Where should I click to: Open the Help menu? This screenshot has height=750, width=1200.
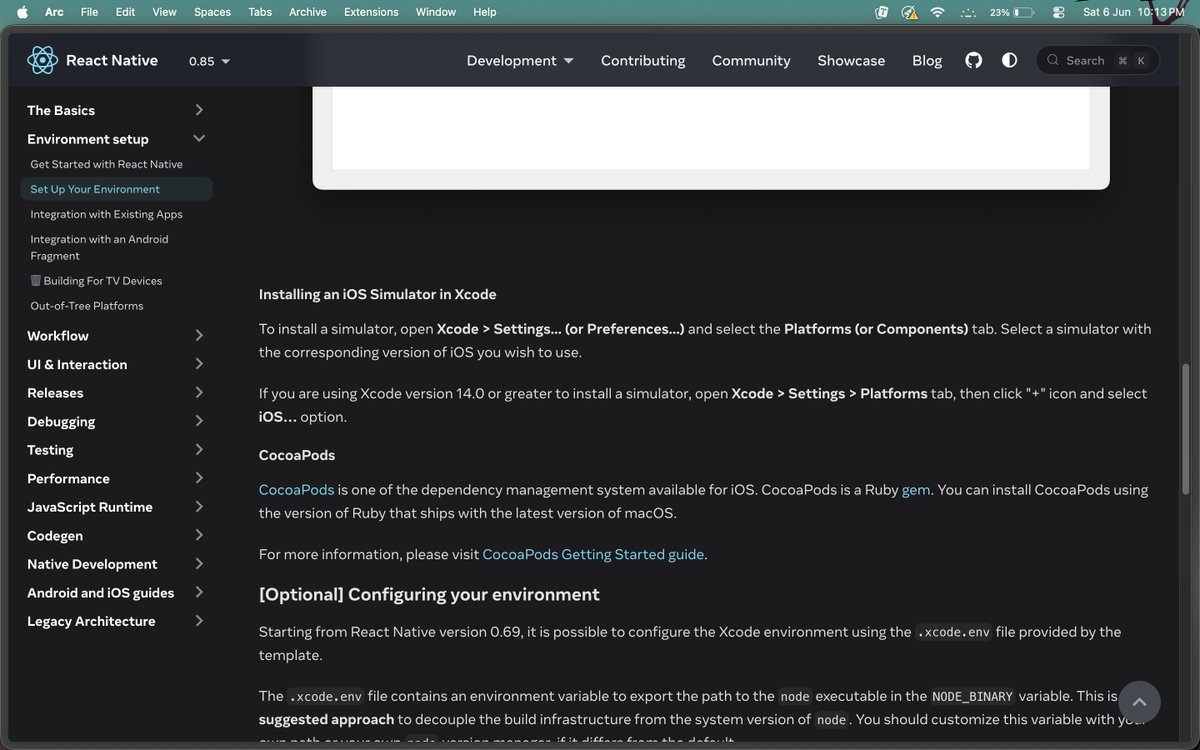coord(485,12)
